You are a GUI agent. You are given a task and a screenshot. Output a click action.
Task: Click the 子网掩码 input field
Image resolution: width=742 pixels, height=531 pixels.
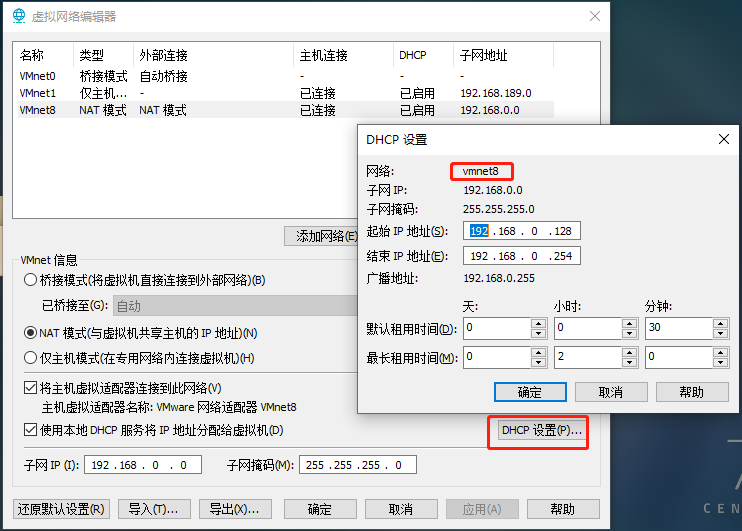click(358, 465)
